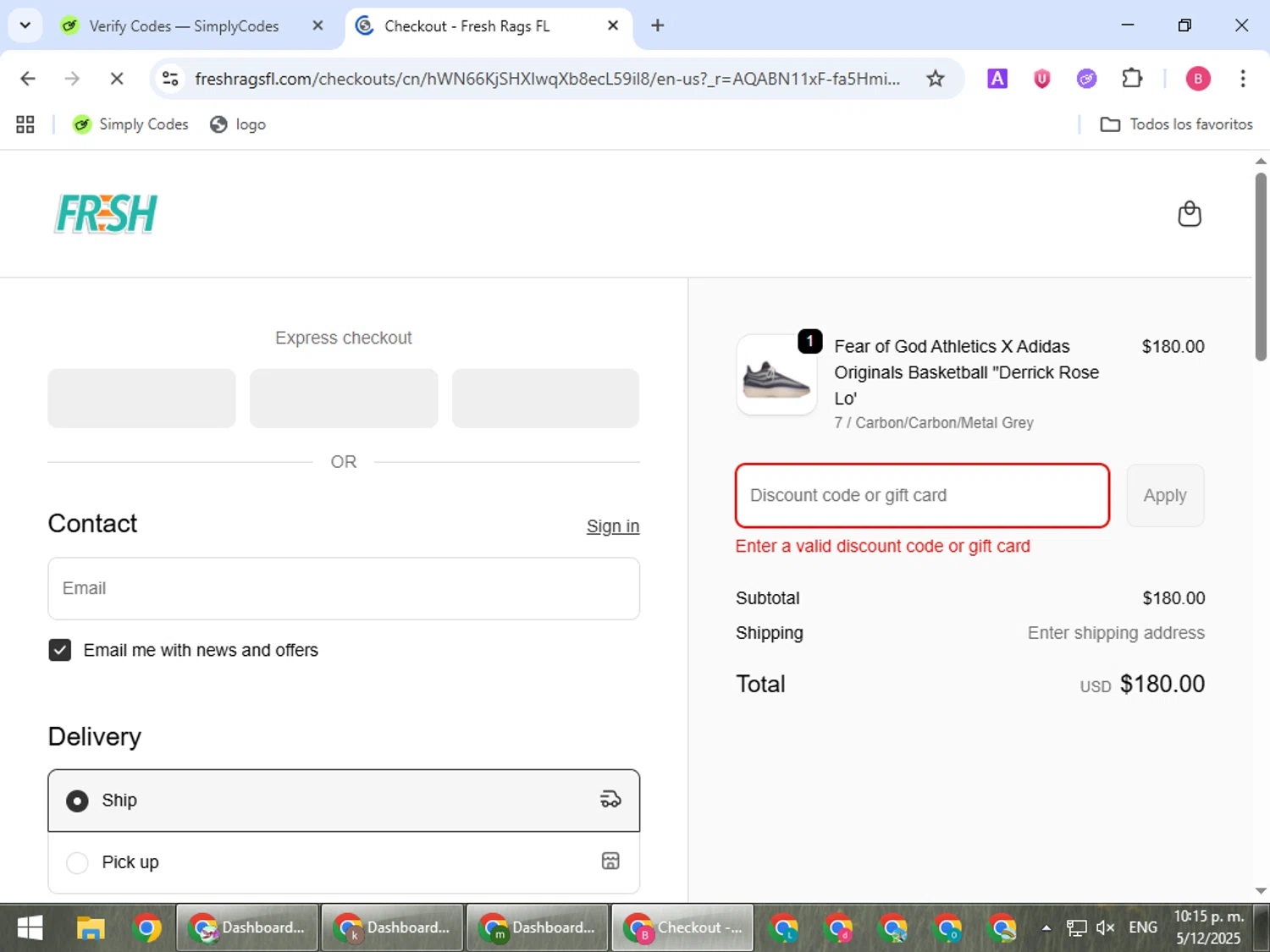Open File Explorer from the taskbar
The height and width of the screenshot is (952, 1270).
pyautogui.click(x=91, y=928)
